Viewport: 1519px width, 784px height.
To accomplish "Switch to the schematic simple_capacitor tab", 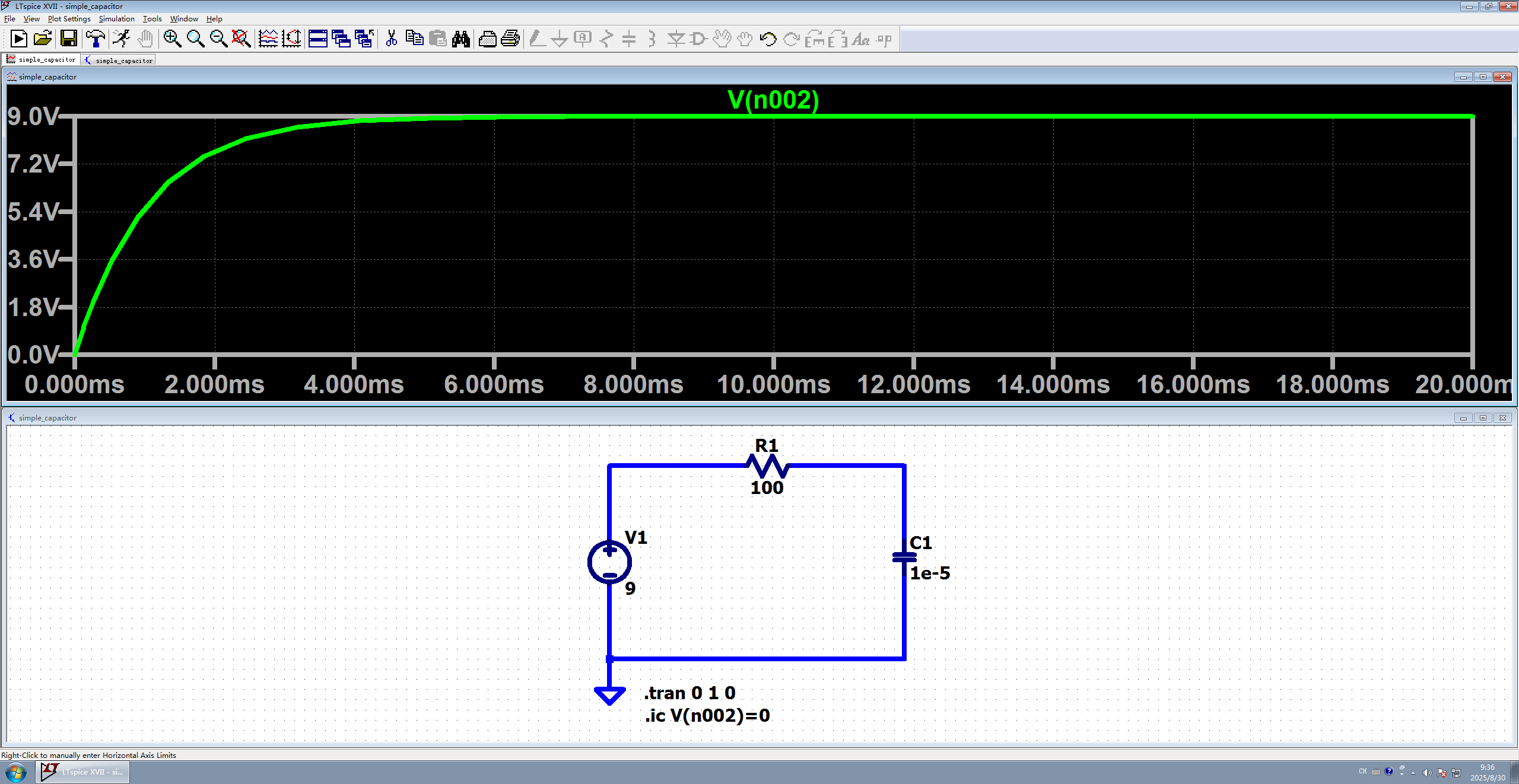I will tap(119, 60).
